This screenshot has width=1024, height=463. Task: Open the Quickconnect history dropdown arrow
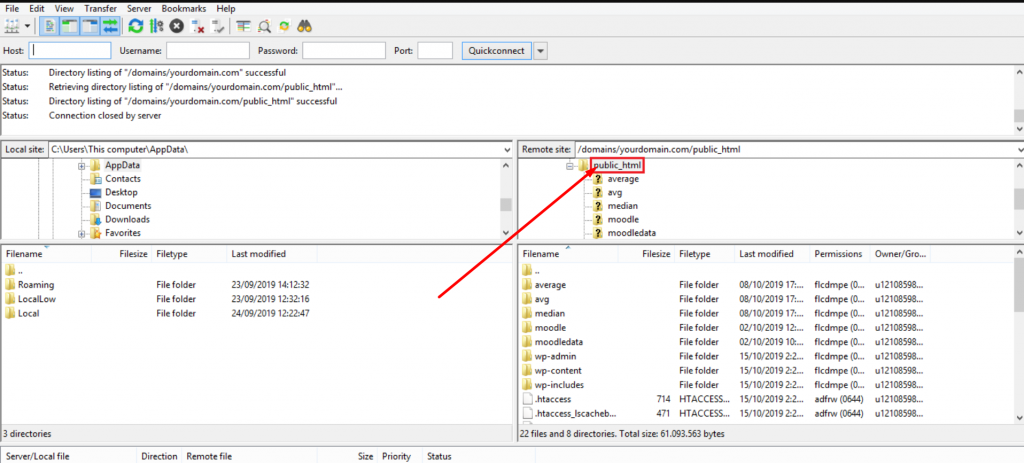pos(540,50)
